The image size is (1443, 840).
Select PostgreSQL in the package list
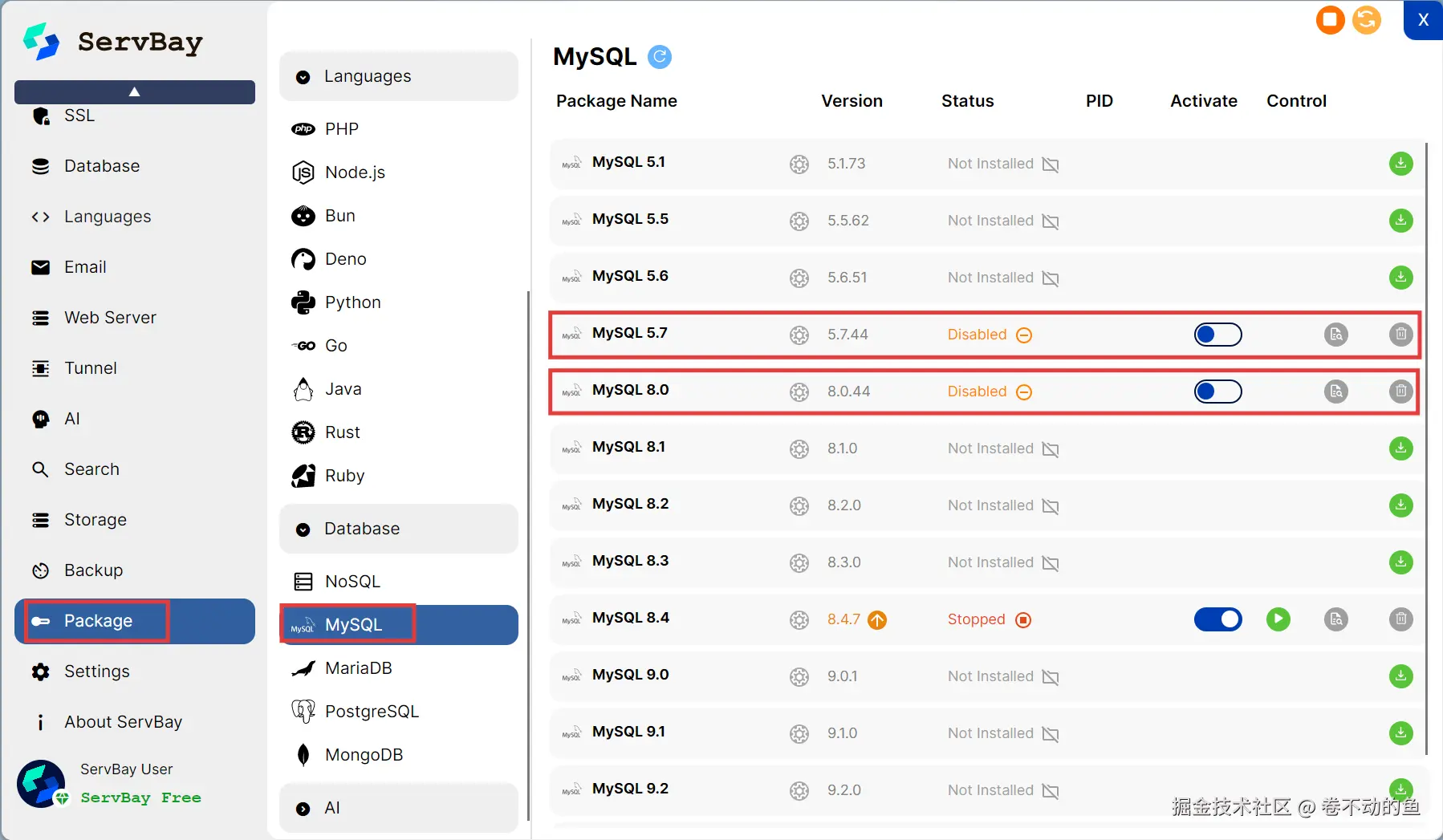tap(371, 712)
